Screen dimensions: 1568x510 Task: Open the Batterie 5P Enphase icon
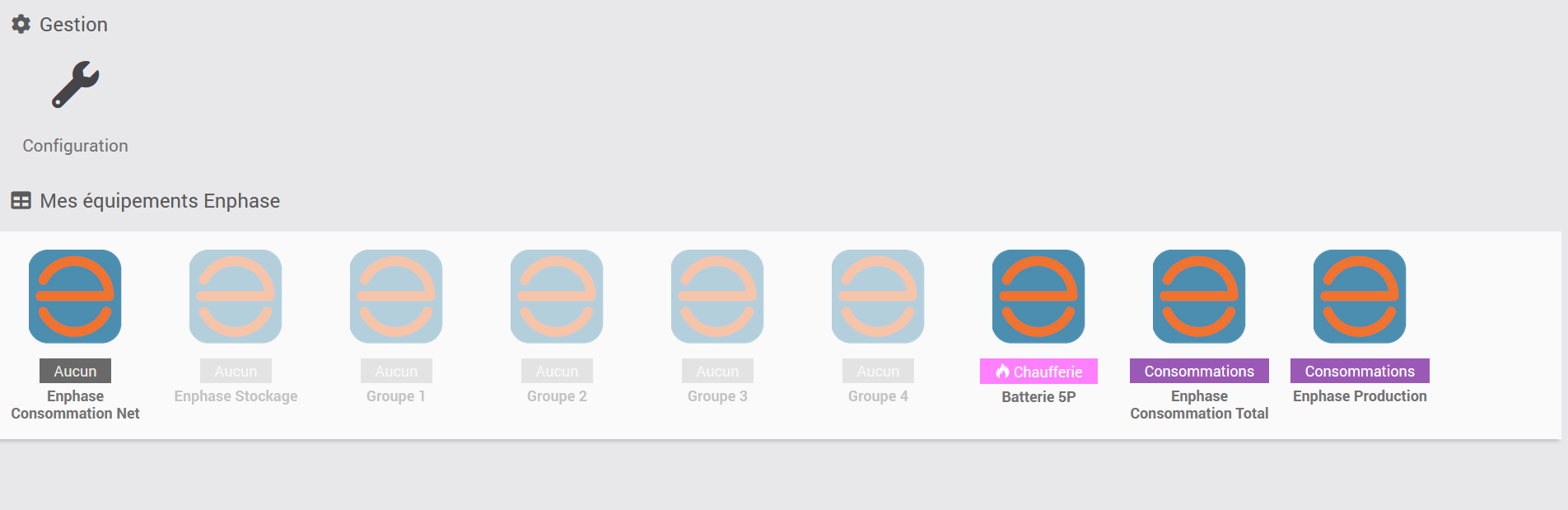pos(1038,297)
